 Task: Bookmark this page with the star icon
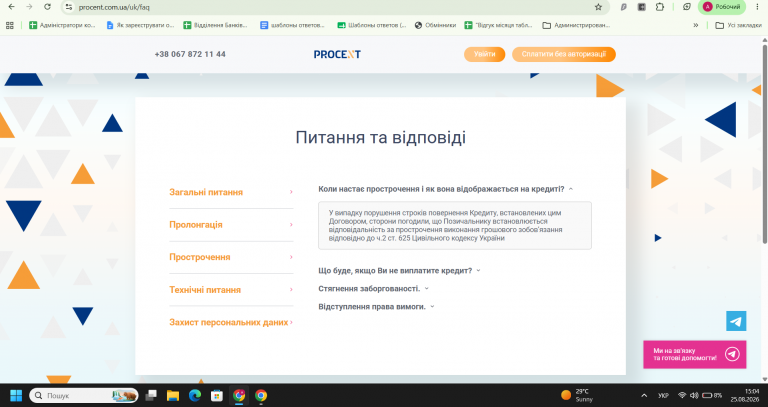click(598, 7)
